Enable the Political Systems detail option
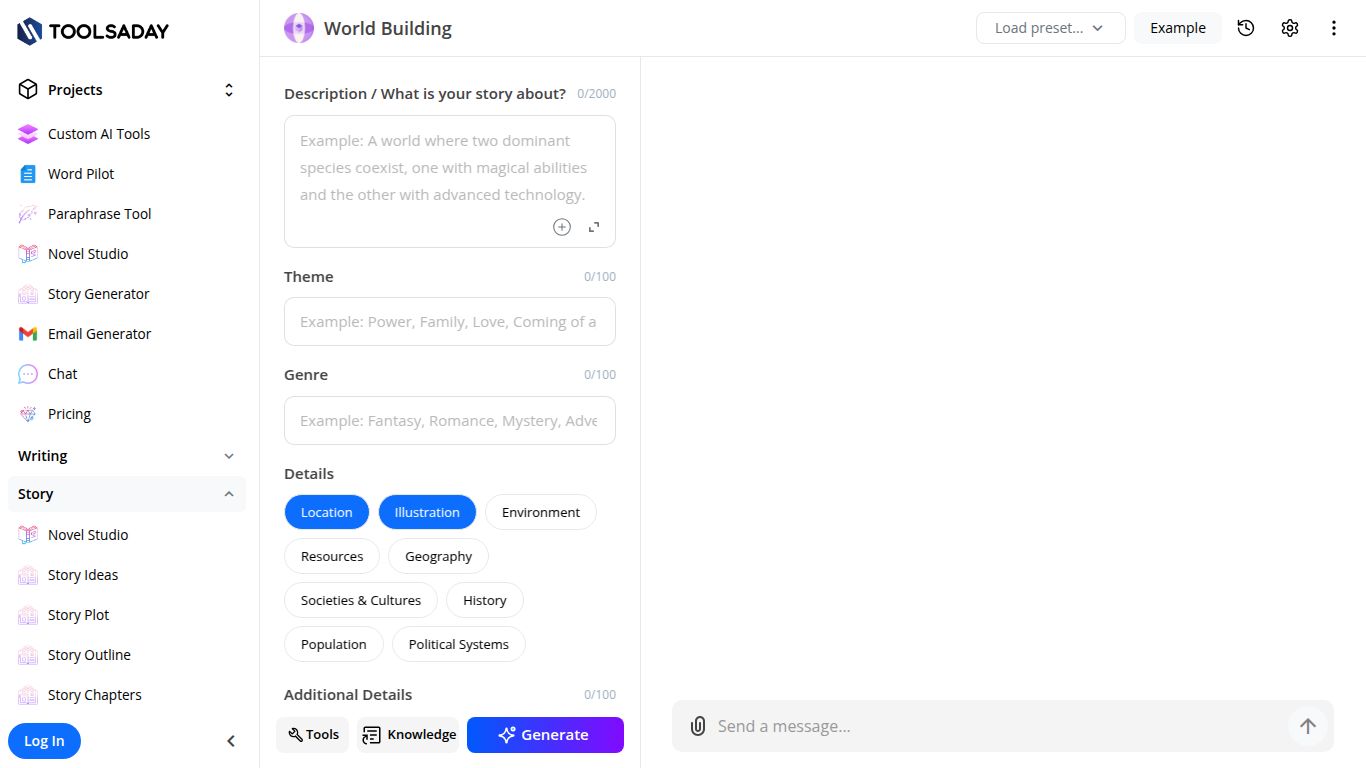 coord(458,644)
